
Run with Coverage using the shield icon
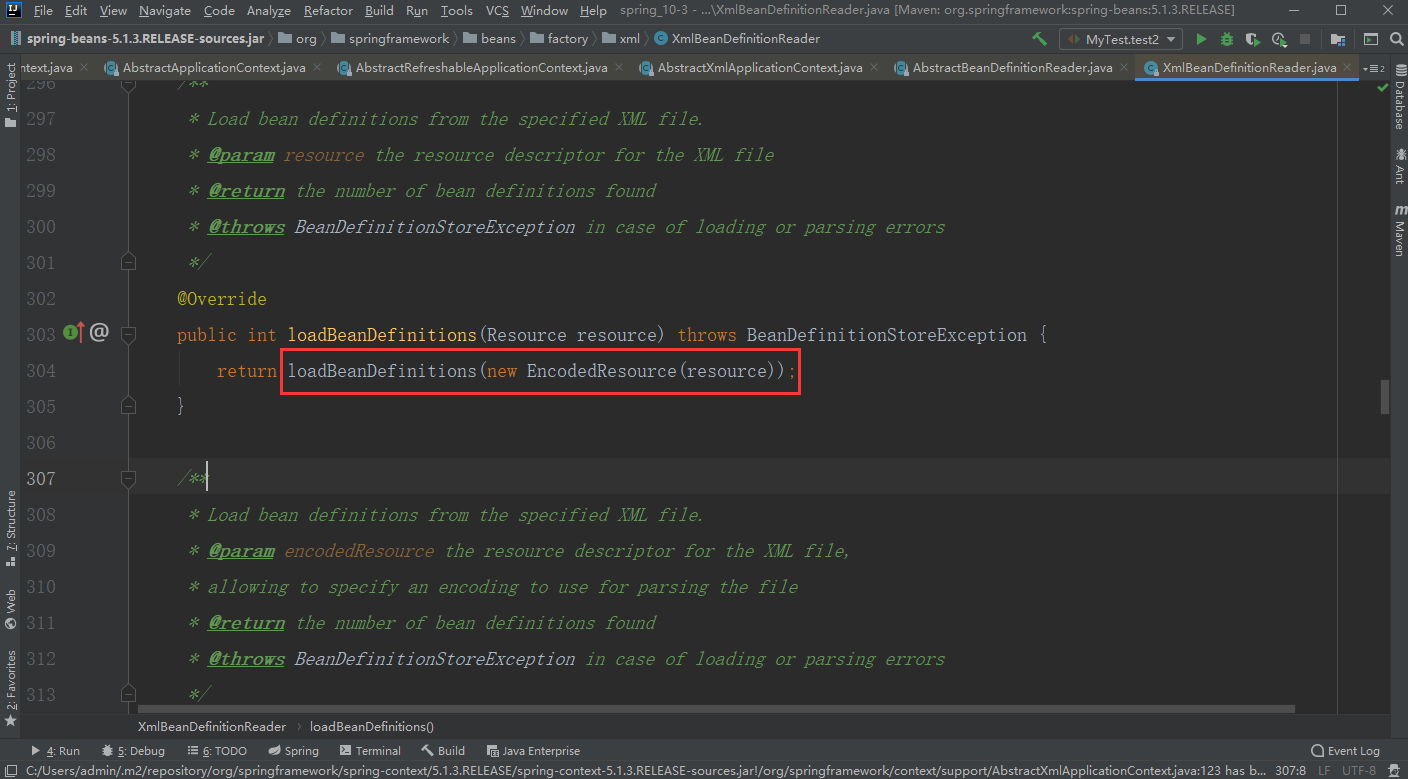pos(1253,39)
